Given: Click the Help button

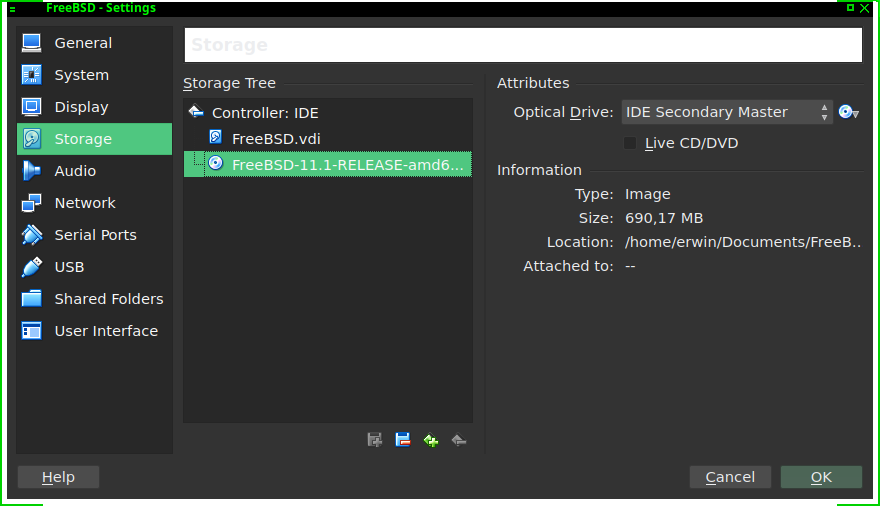Looking at the screenshot, I should (x=58, y=477).
